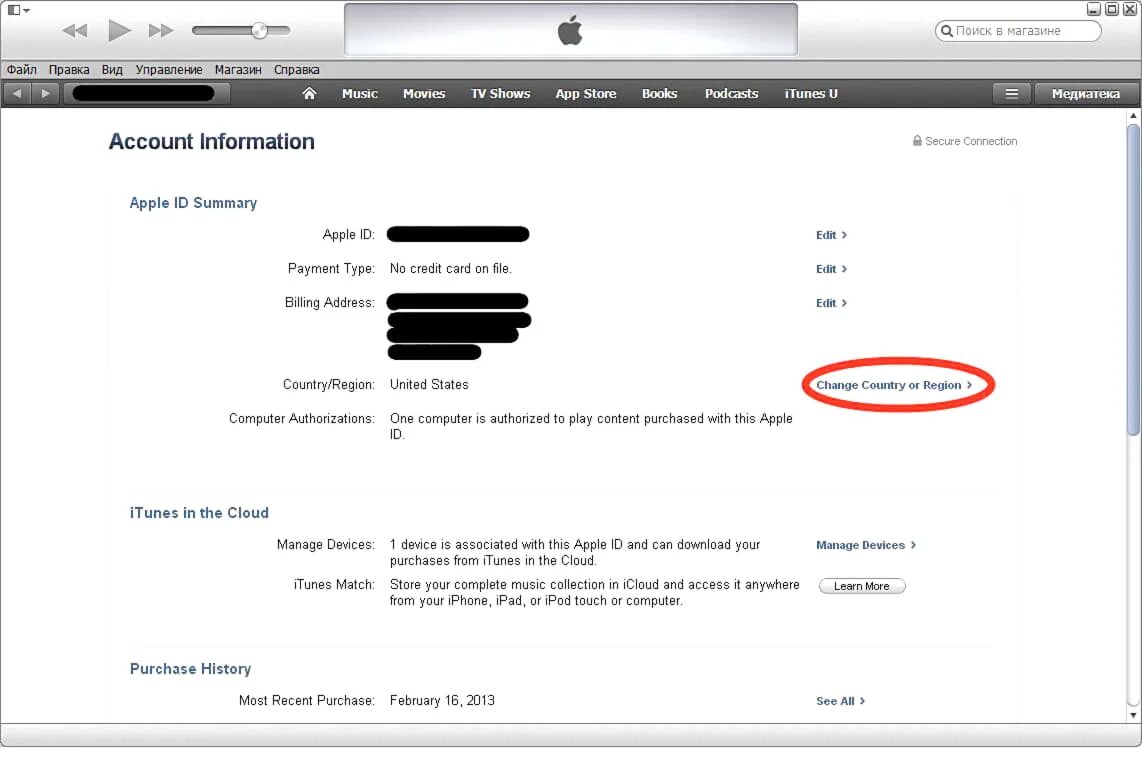This screenshot has width=1142, height=758.
Task: Open the window mode dropdown icon at top-left
Action: 19,10
